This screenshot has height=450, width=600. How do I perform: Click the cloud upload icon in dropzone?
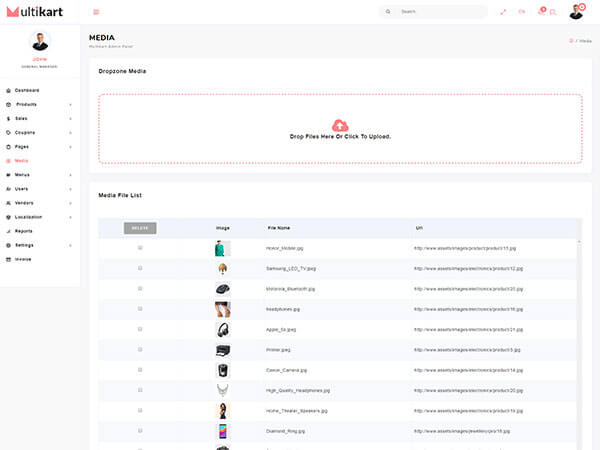point(340,125)
